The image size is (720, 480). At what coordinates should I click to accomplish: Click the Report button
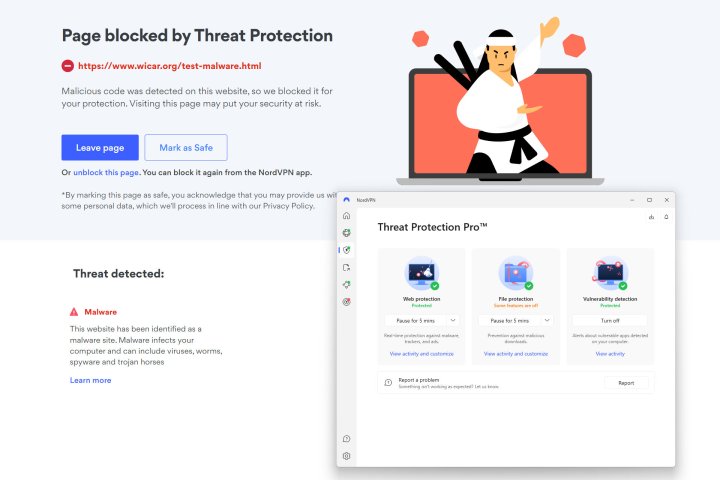(x=626, y=383)
